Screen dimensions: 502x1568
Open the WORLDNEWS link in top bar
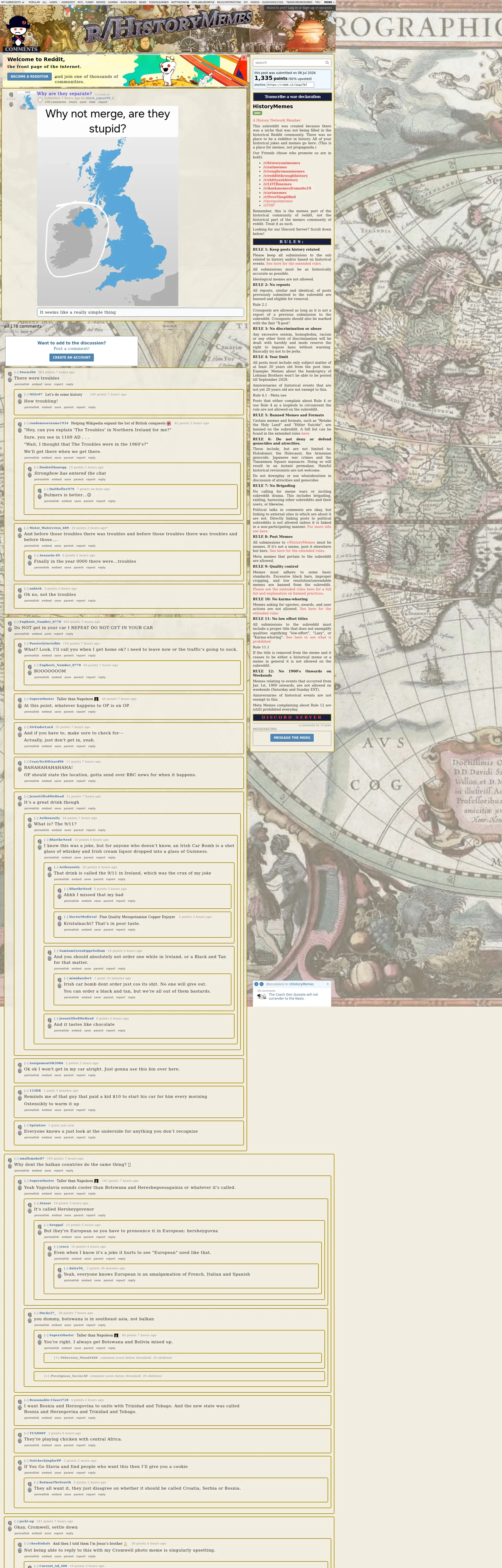click(x=129, y=2)
